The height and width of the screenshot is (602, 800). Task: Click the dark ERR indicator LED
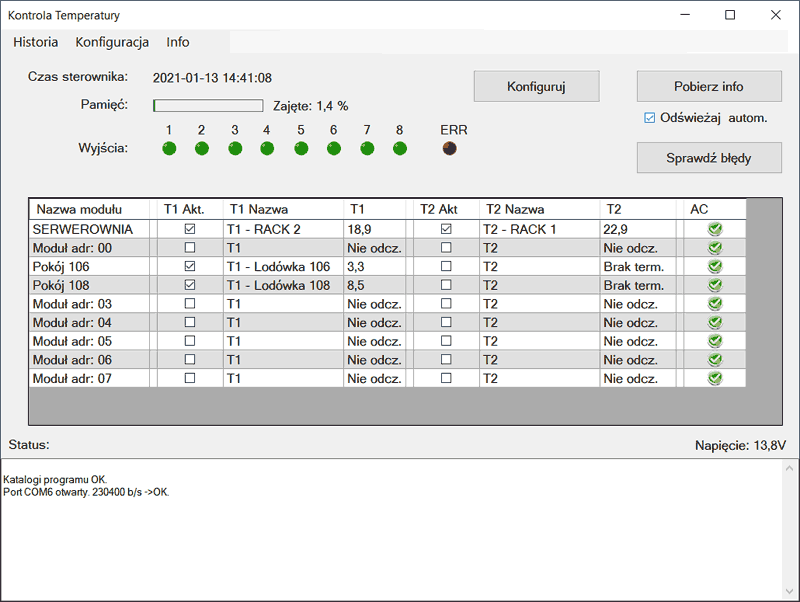450,149
